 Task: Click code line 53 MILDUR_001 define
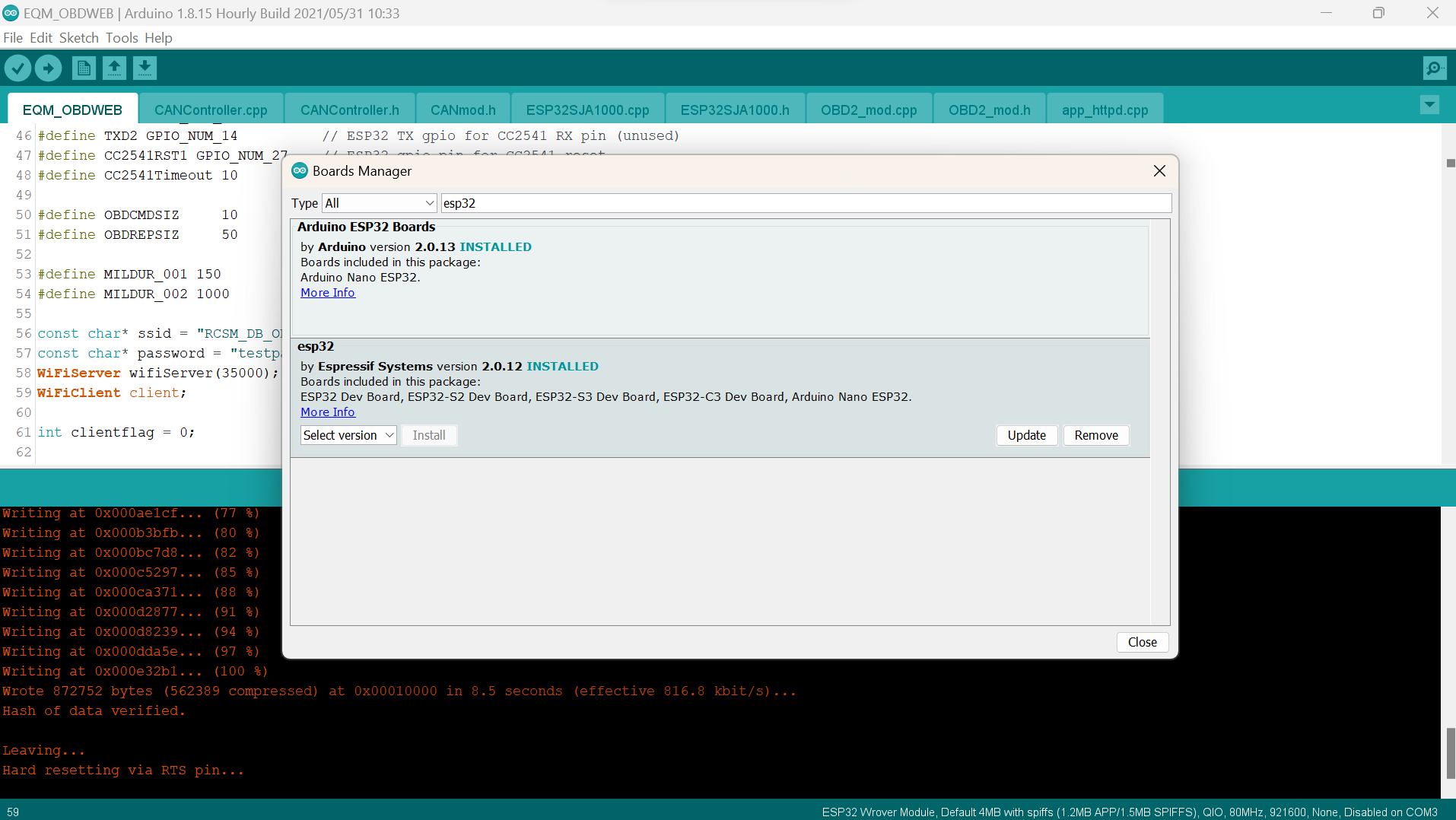(x=129, y=274)
